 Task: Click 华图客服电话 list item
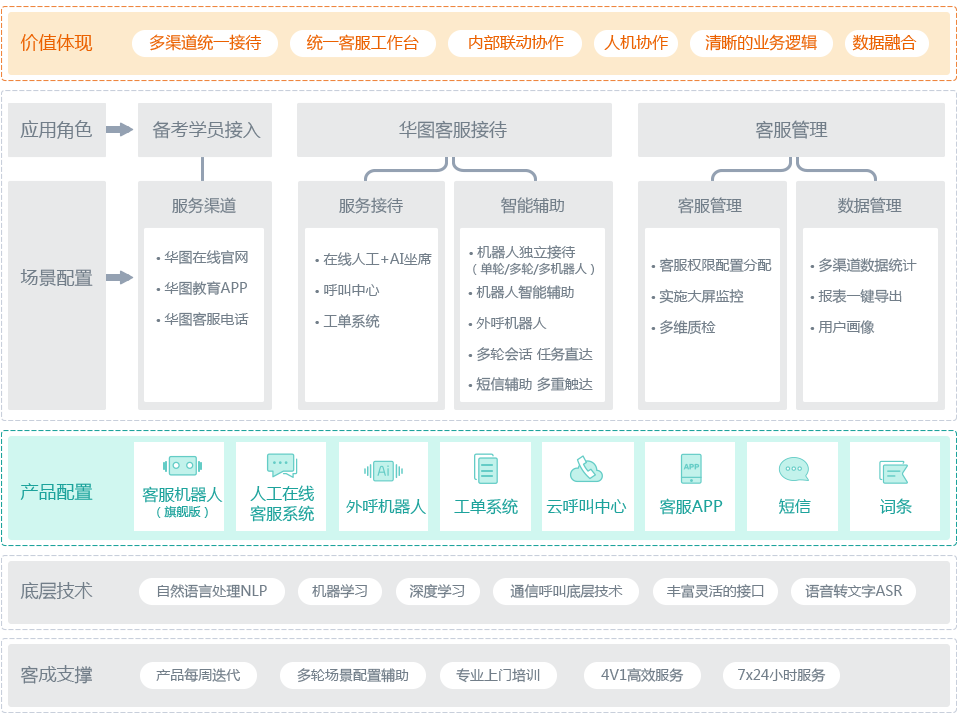point(203,319)
